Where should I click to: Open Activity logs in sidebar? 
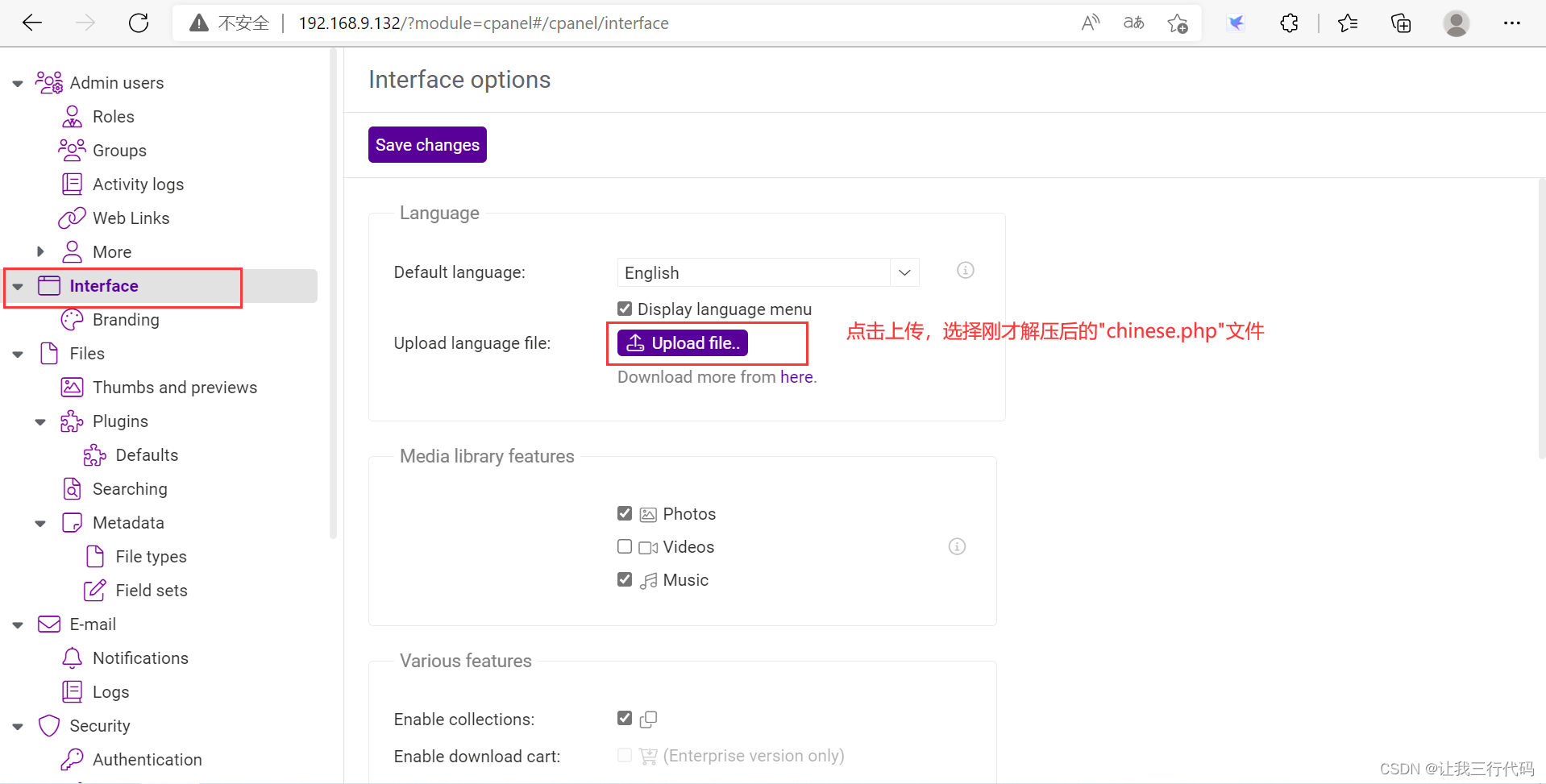pyautogui.click(x=138, y=185)
